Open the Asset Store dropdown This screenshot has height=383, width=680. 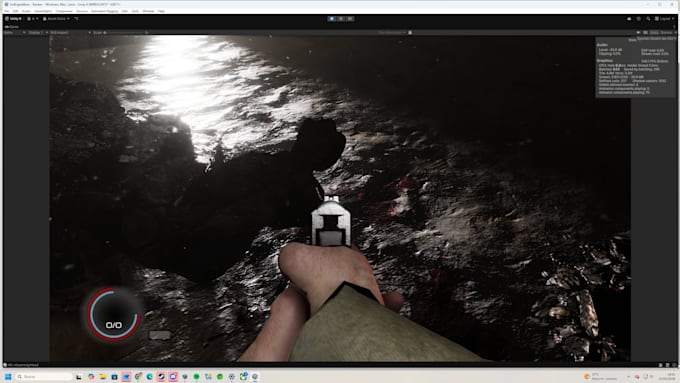coord(56,19)
